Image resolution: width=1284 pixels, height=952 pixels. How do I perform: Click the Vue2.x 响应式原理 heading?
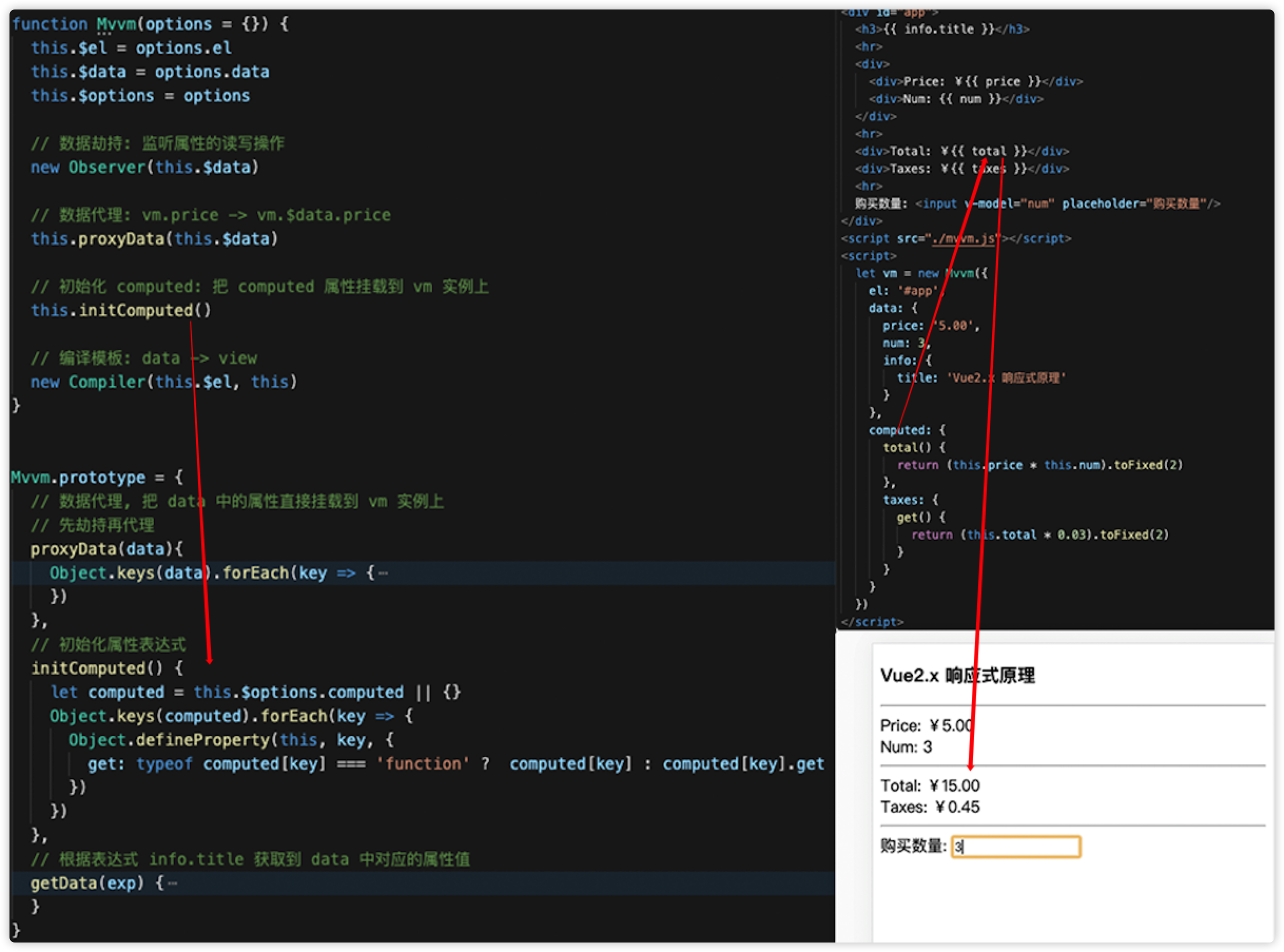(x=957, y=675)
